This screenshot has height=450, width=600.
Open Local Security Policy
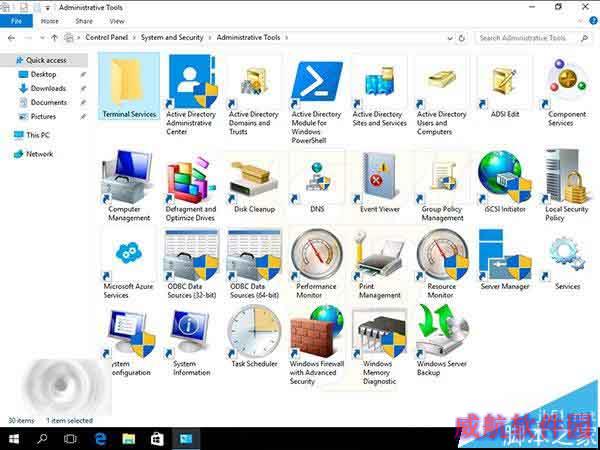click(x=567, y=186)
